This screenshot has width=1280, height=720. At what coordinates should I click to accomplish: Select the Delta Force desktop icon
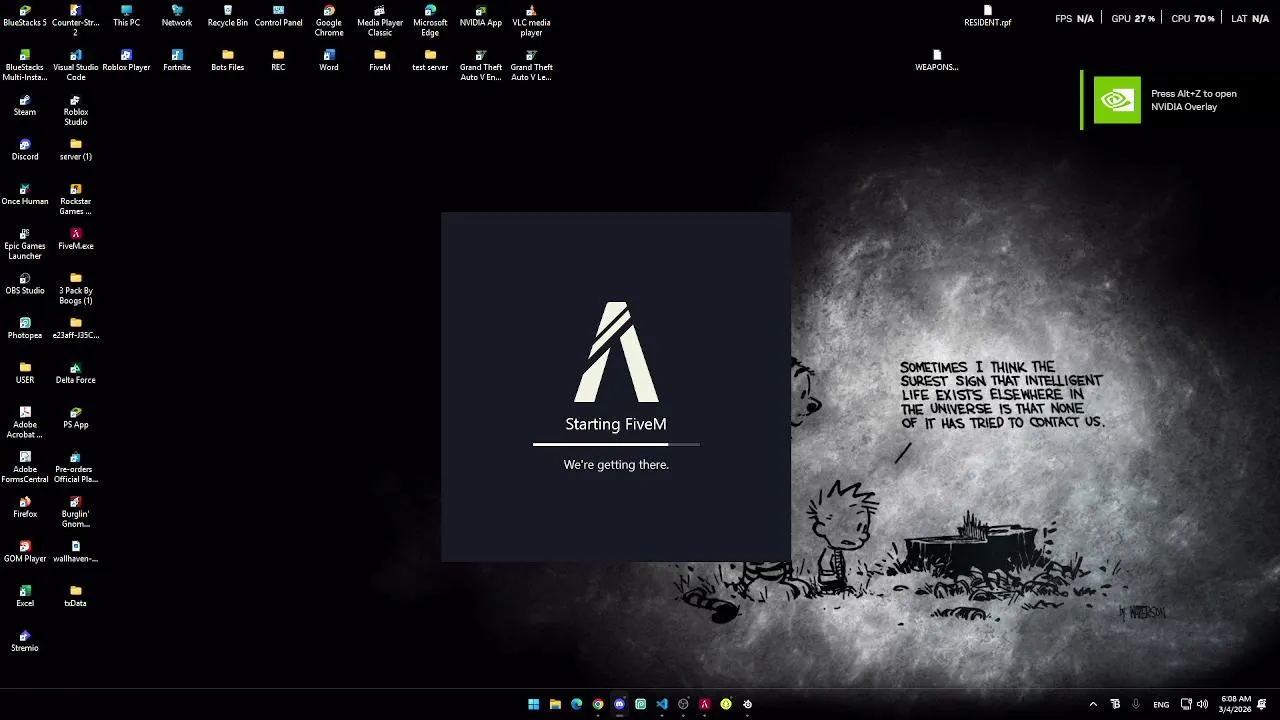[x=75, y=374]
